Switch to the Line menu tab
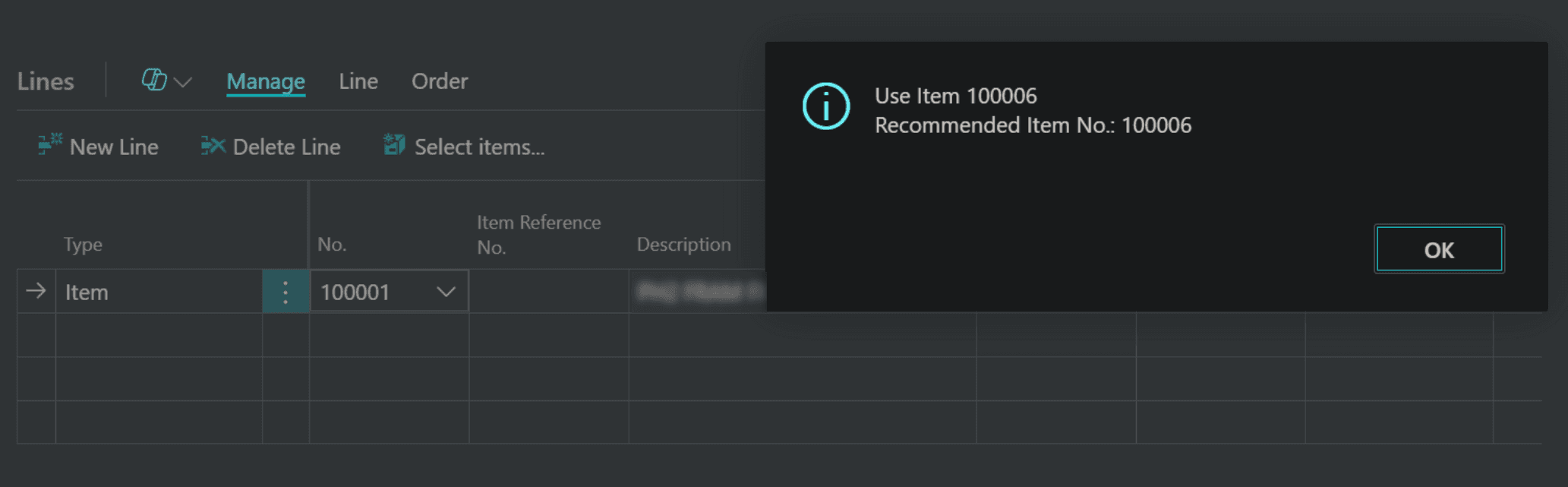This screenshot has height=487, width=1568. (358, 81)
